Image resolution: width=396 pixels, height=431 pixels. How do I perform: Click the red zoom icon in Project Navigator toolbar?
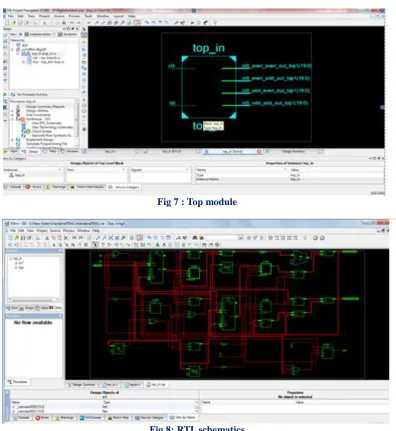[x=123, y=23]
